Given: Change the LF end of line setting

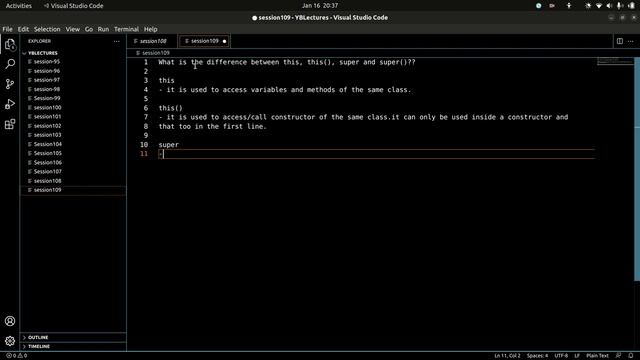Looking at the screenshot, I should click(x=577, y=356).
